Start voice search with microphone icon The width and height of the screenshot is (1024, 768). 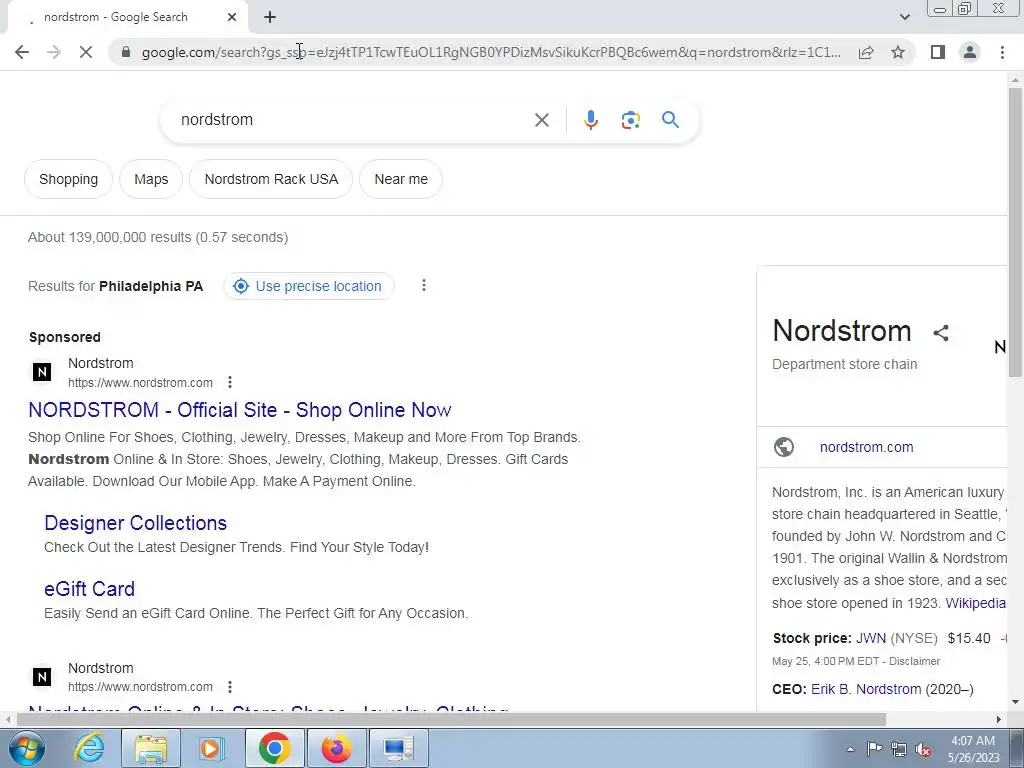point(590,120)
